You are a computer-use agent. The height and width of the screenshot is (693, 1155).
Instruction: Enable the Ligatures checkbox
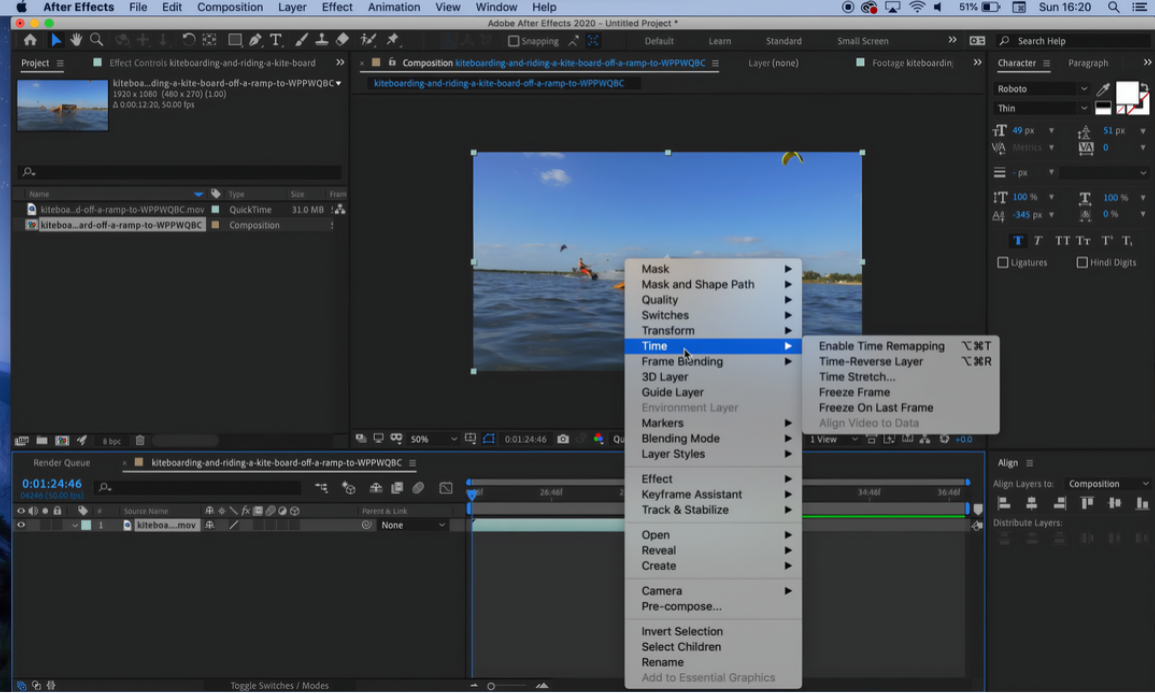[x=1003, y=262]
